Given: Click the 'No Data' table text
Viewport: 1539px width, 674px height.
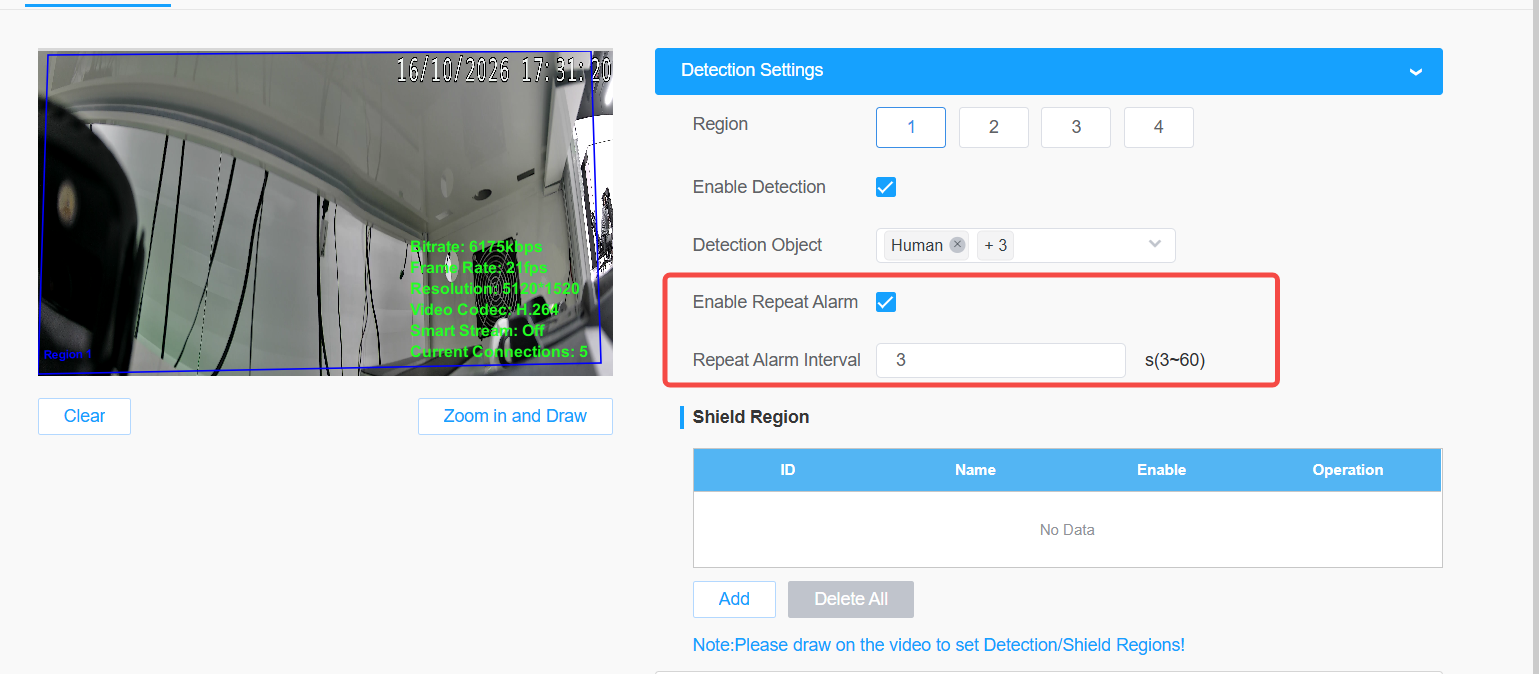Looking at the screenshot, I should (x=1067, y=530).
